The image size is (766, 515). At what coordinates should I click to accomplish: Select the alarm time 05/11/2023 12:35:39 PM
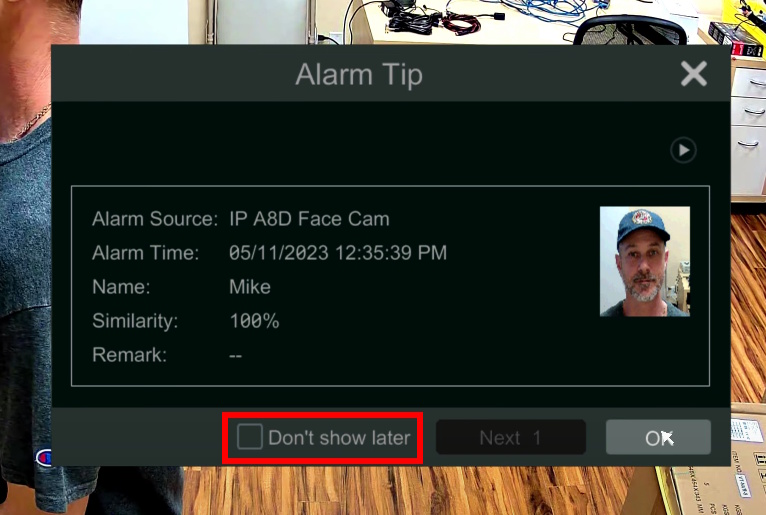point(338,253)
